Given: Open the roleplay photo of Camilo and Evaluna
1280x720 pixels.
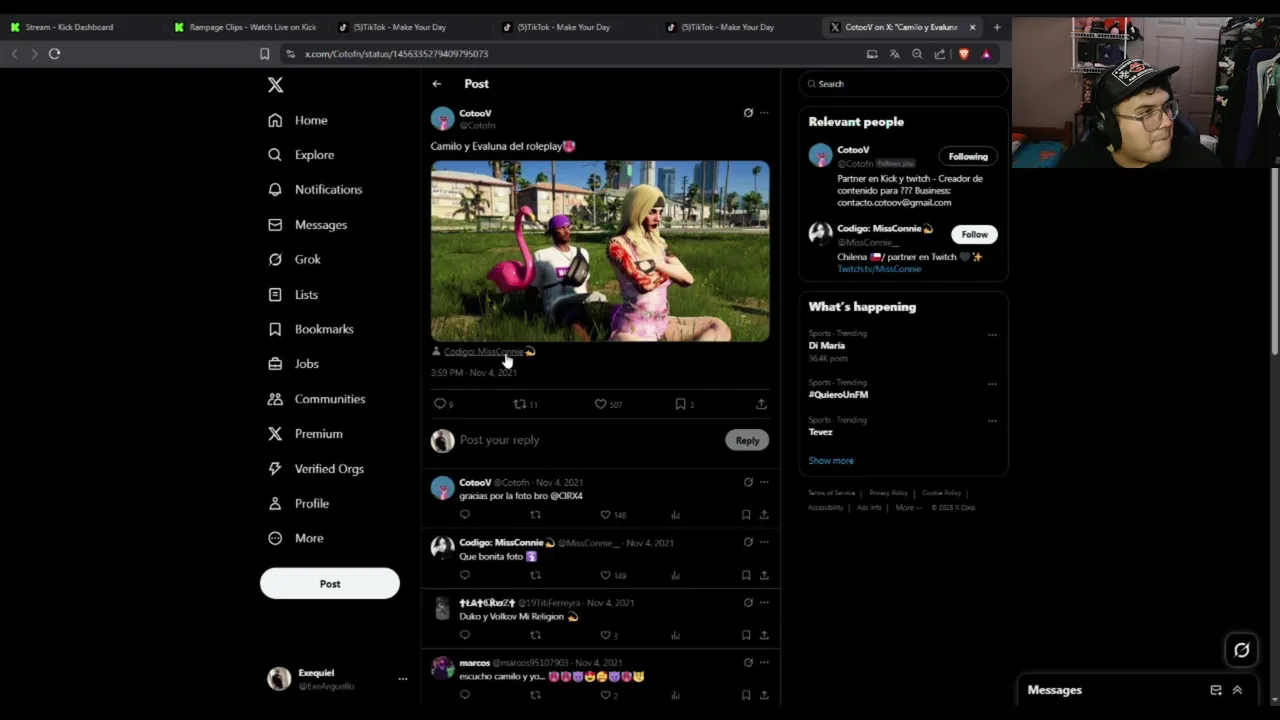Looking at the screenshot, I should tap(600, 251).
